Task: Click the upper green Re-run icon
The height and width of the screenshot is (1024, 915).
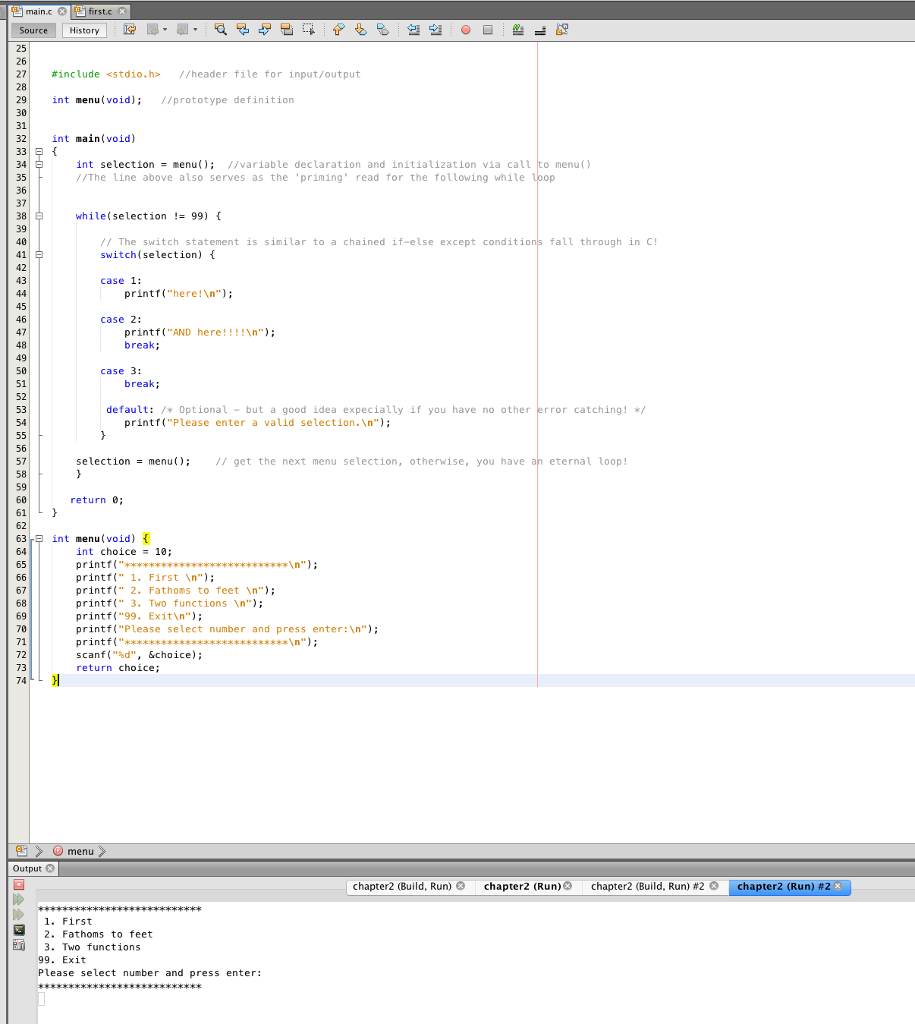Action: click(19, 899)
